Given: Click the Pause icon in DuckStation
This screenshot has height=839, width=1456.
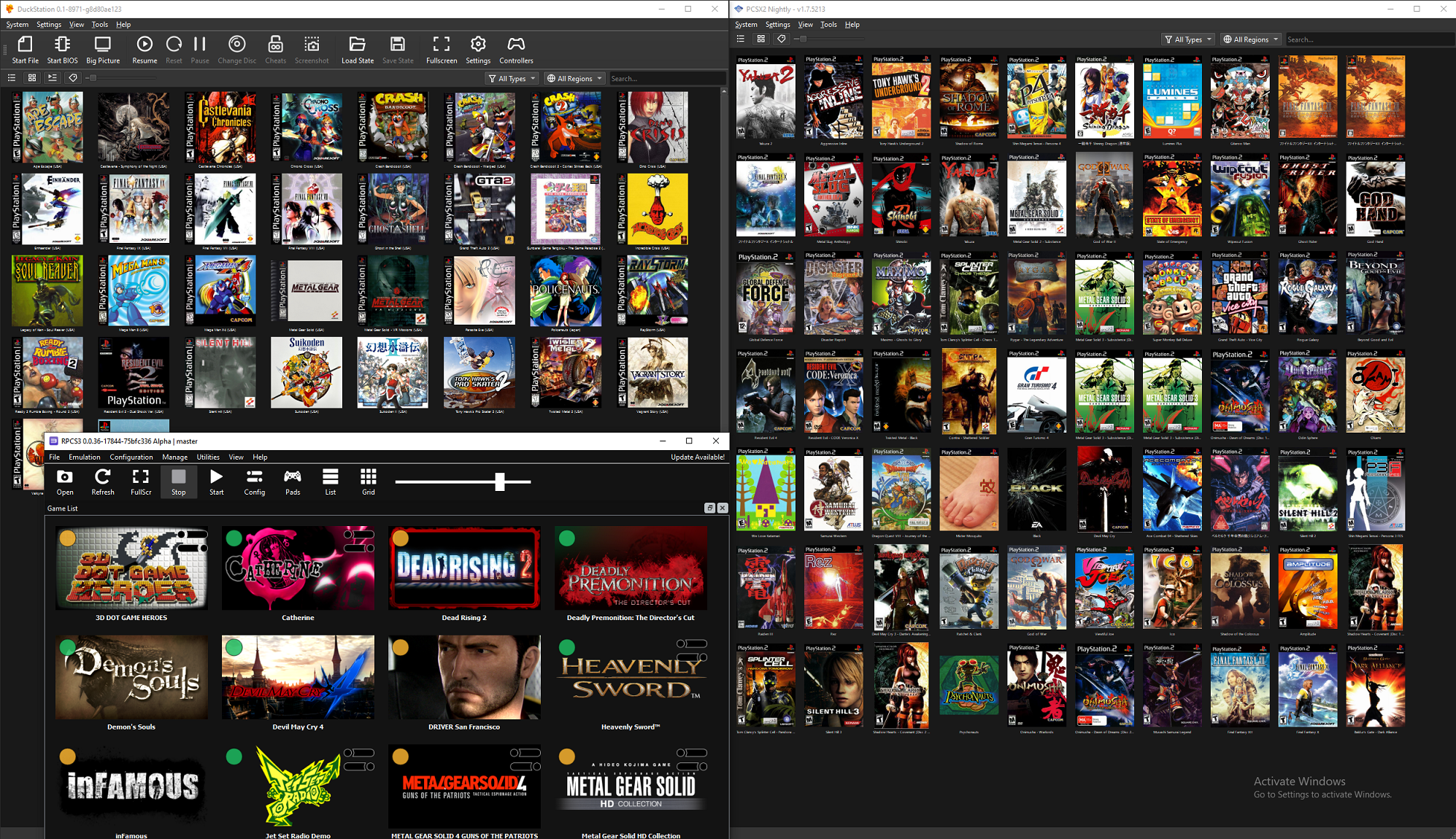Looking at the screenshot, I should tap(200, 50).
